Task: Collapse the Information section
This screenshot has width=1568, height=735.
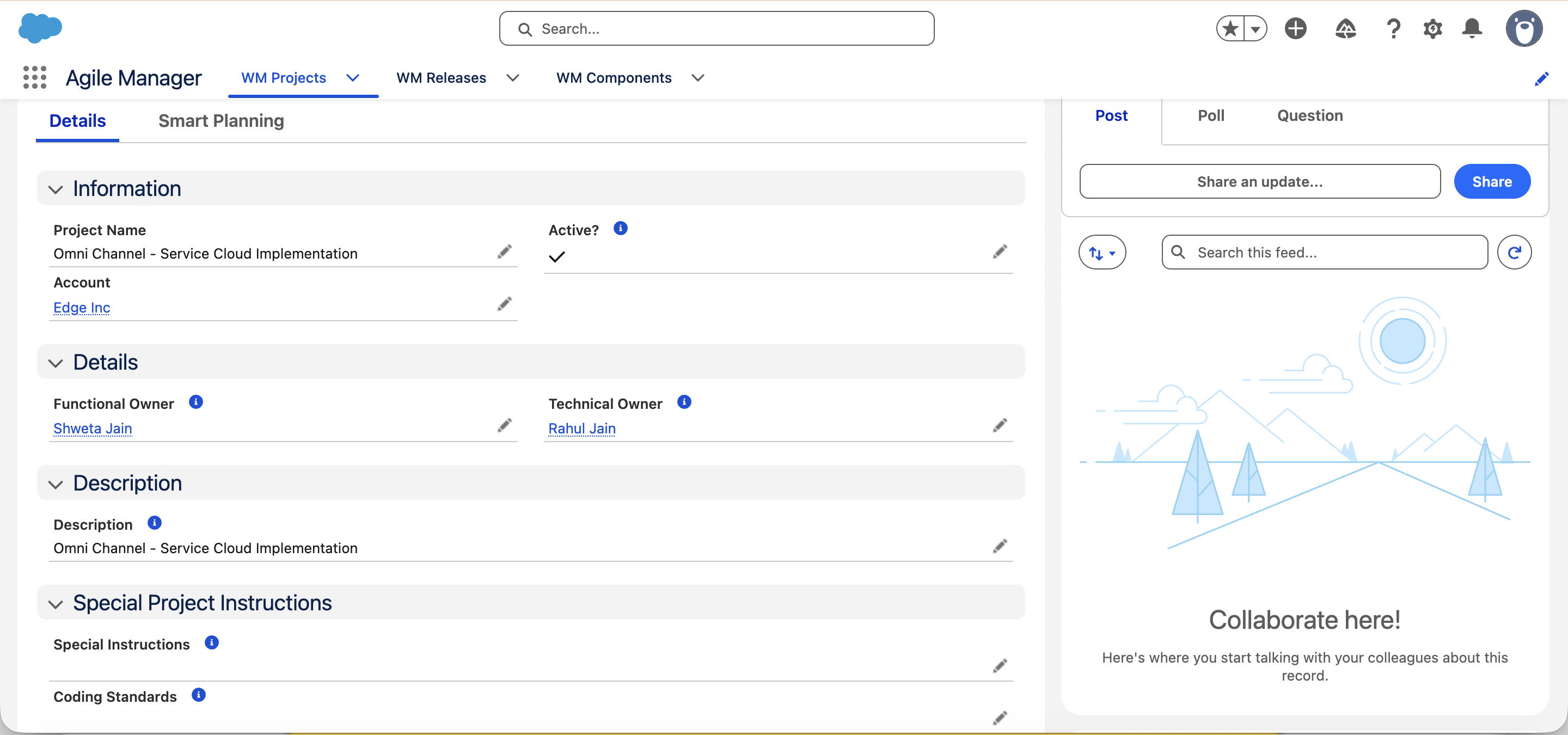Action: 56,190
